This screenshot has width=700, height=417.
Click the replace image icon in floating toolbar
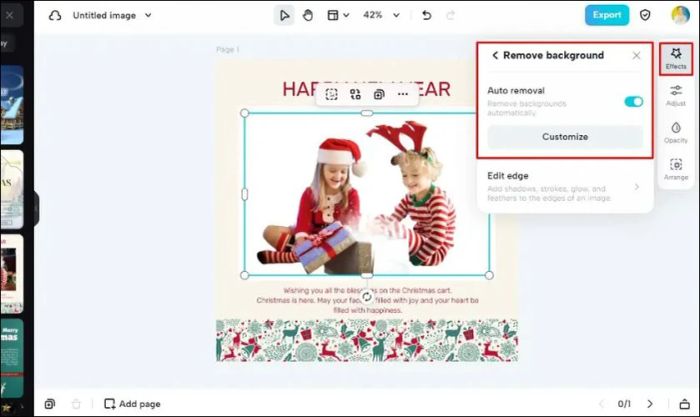(x=355, y=94)
